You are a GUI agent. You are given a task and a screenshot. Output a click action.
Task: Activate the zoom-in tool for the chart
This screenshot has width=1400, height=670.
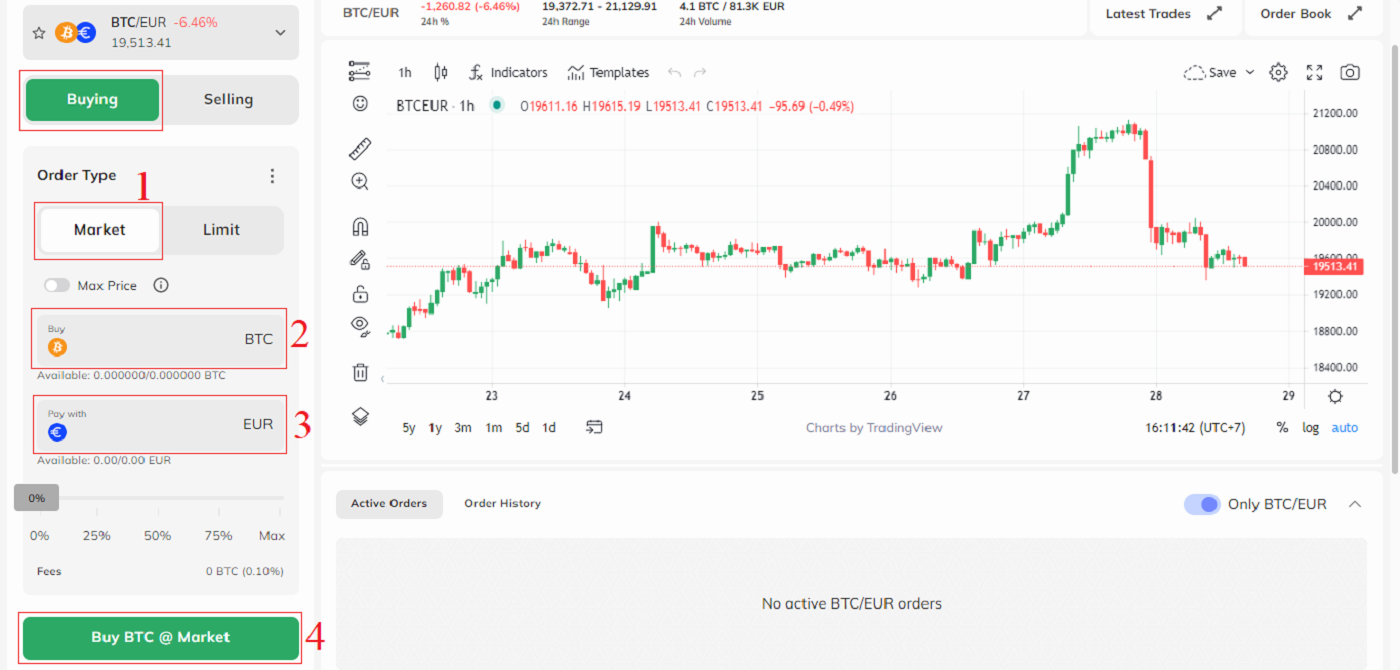360,181
